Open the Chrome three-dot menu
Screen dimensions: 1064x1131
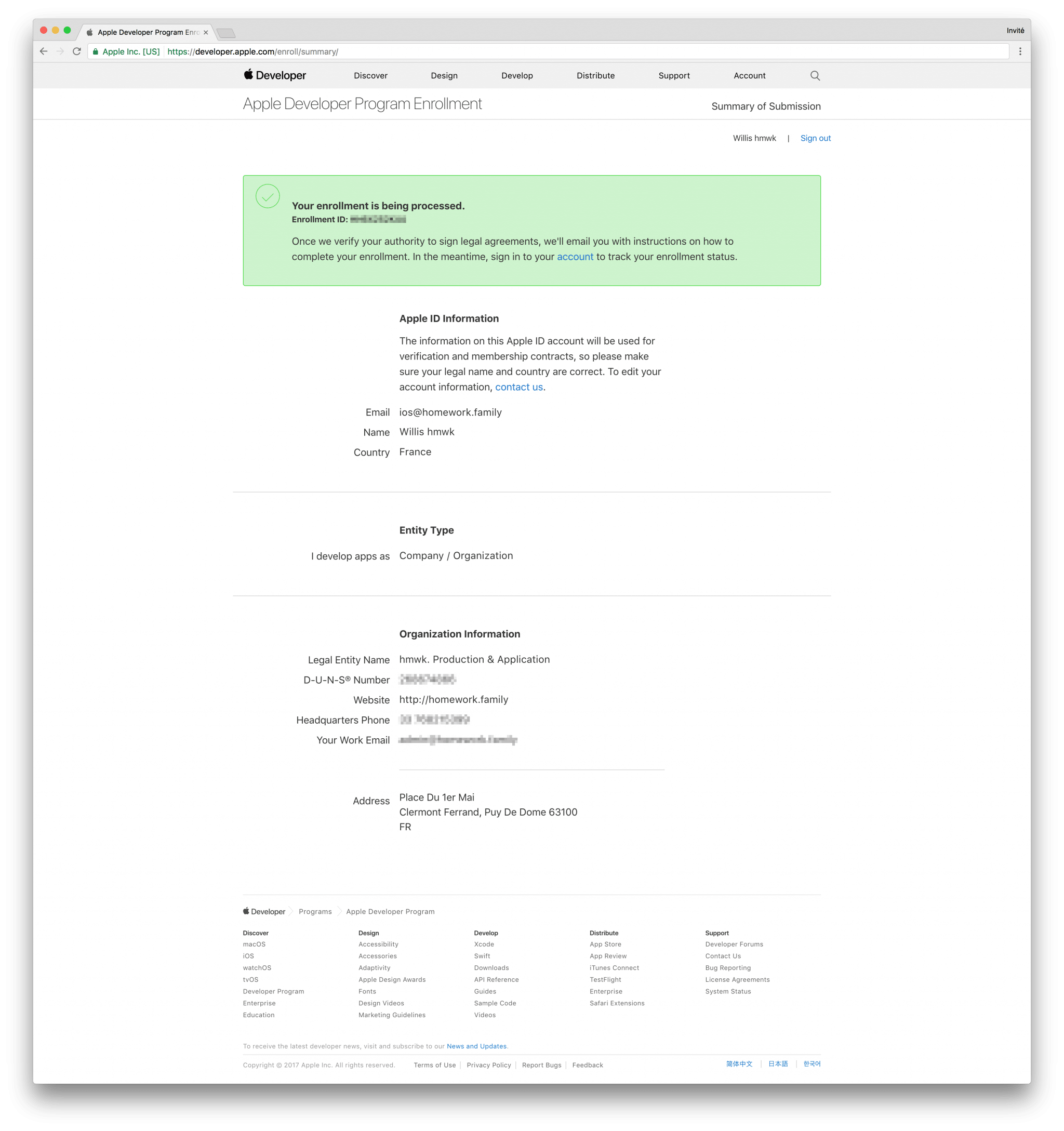tap(1020, 51)
